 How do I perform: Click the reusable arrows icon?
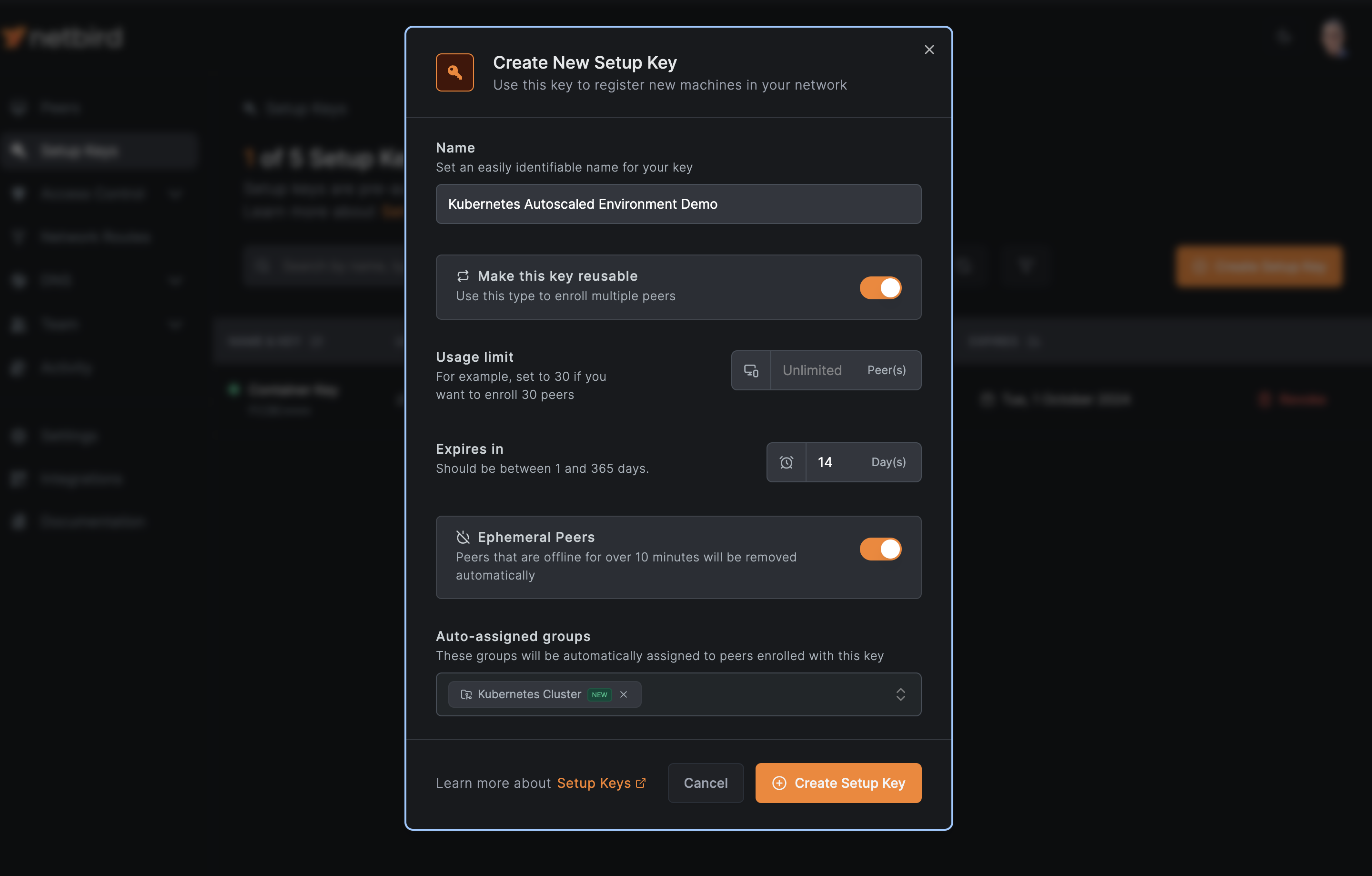(x=463, y=276)
